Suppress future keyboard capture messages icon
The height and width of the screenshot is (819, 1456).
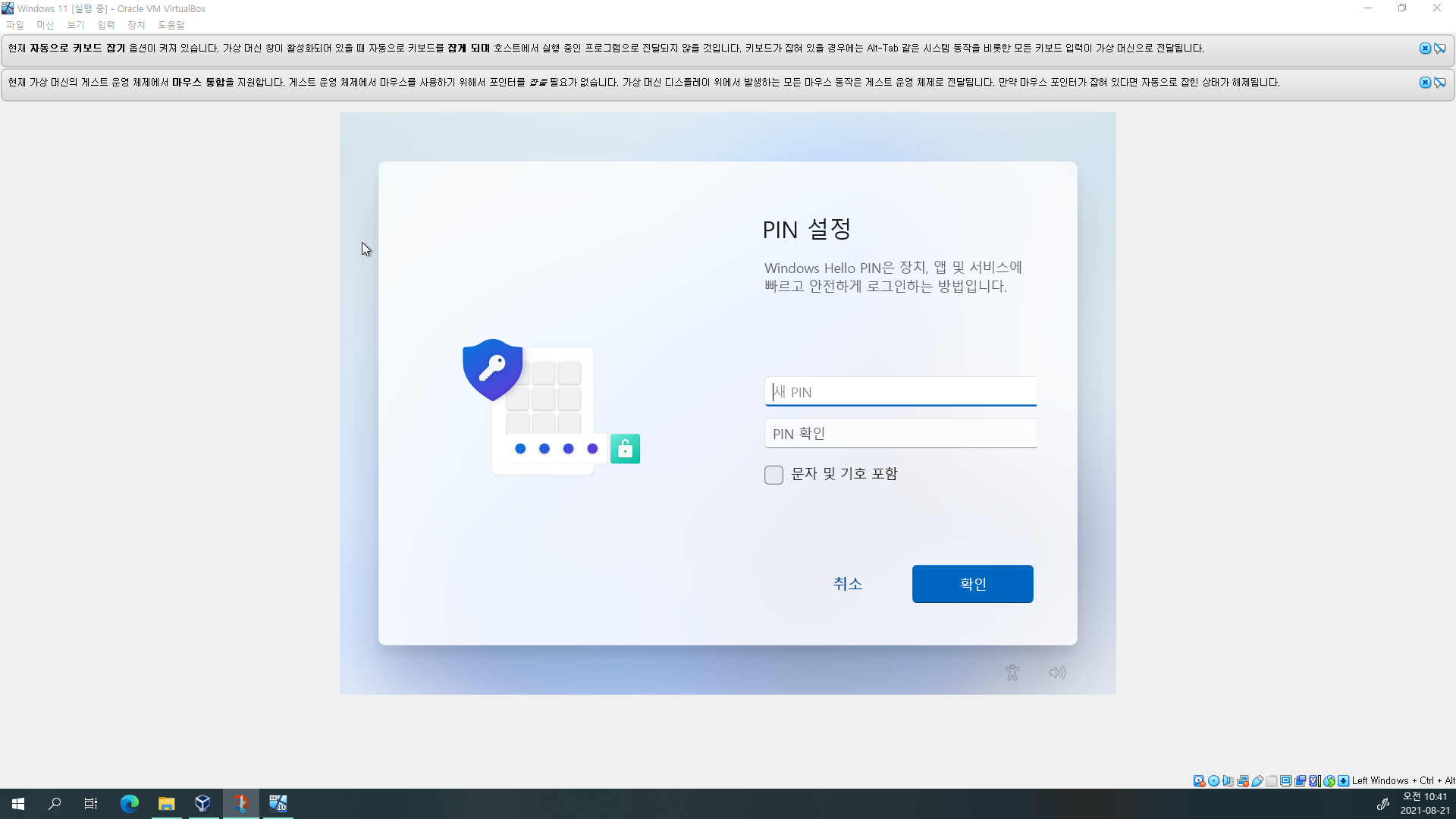point(1439,49)
